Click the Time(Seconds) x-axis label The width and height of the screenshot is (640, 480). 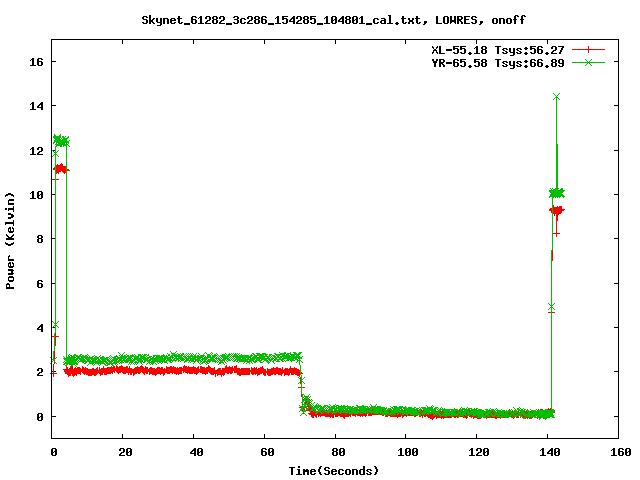pos(333,471)
